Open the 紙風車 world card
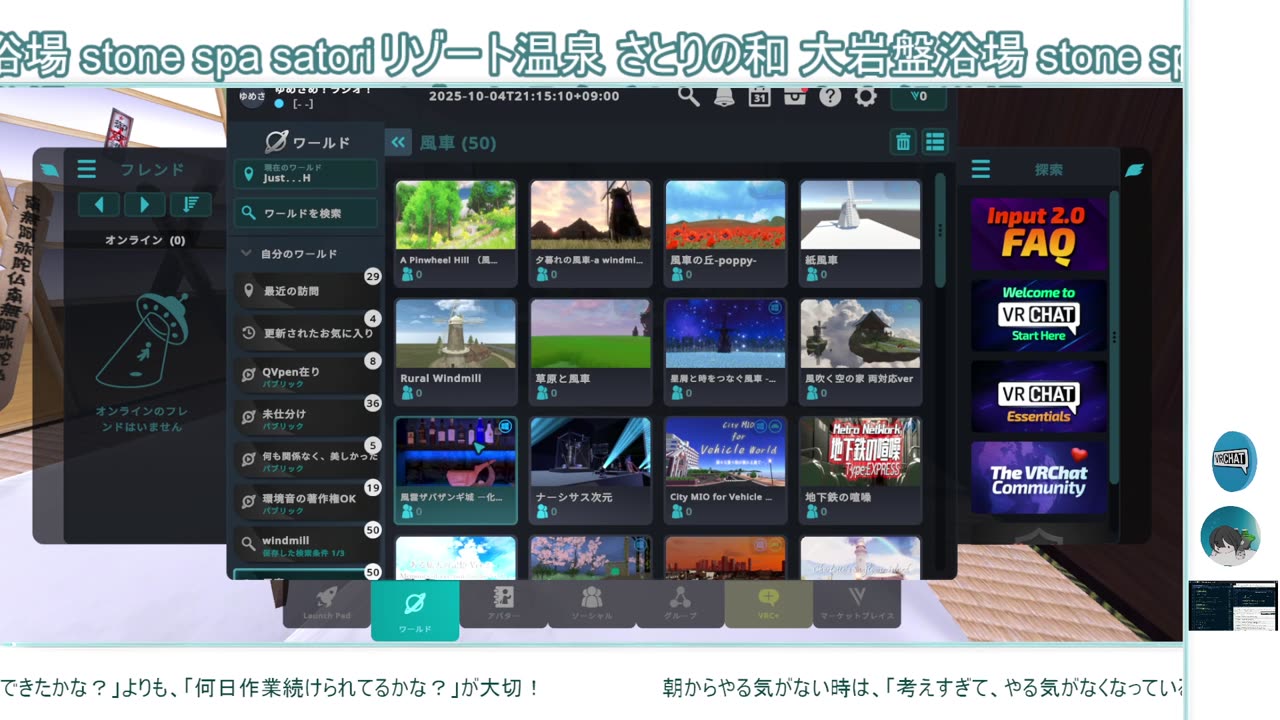This screenshot has height=720, width=1280. click(860, 233)
